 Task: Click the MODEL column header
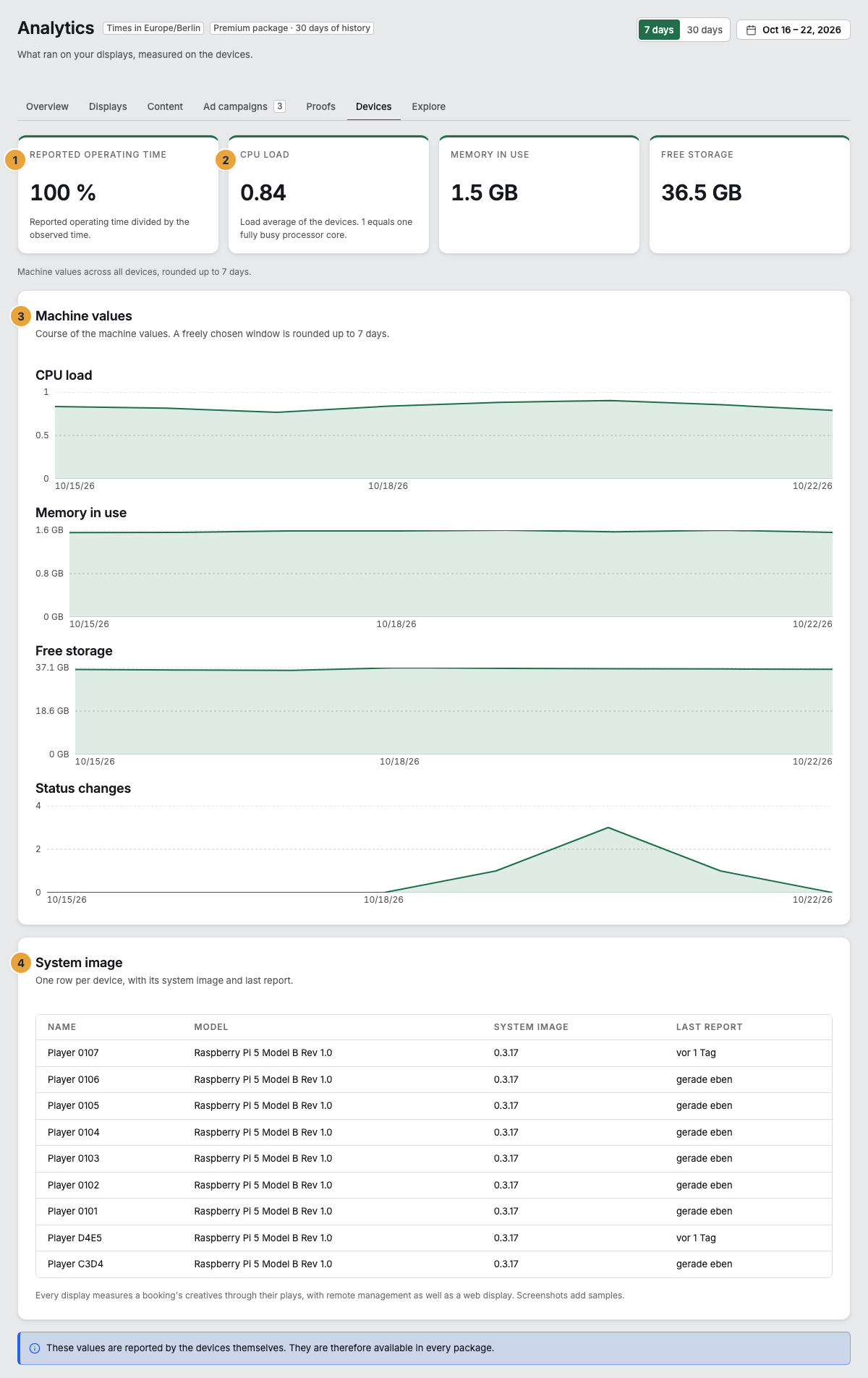tap(211, 1027)
